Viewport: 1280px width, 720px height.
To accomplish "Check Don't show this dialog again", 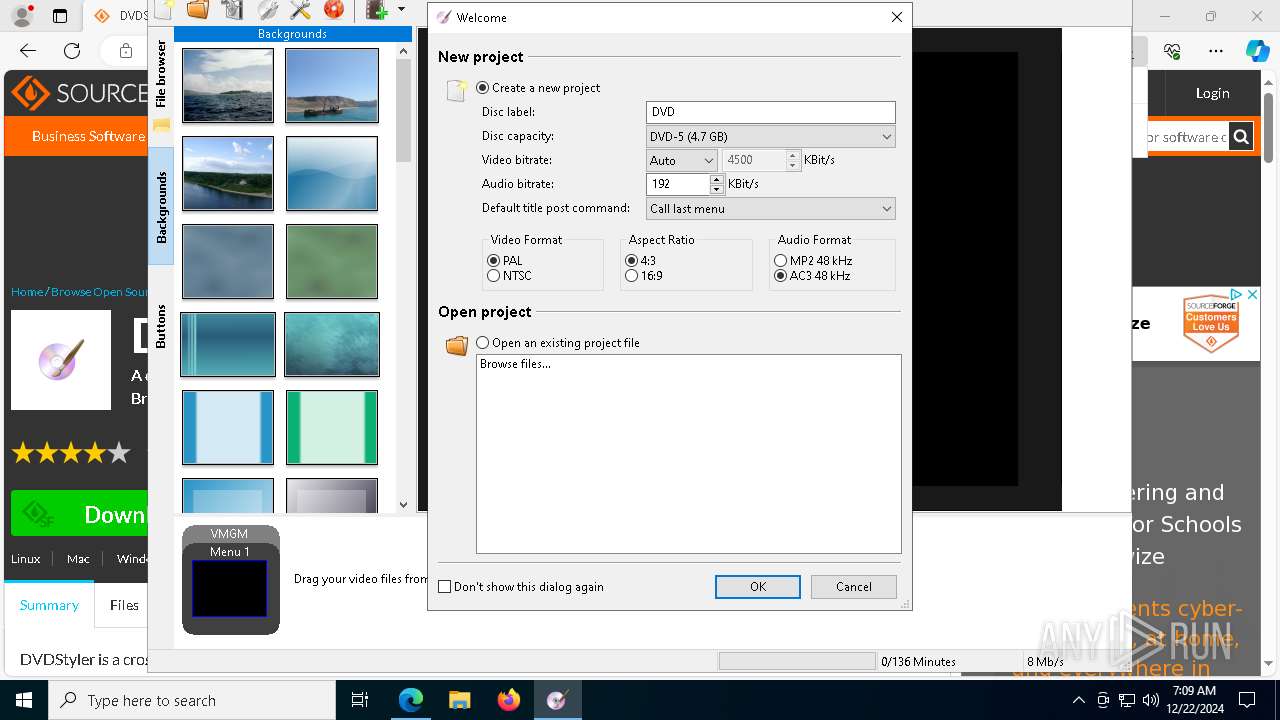I will [445, 587].
